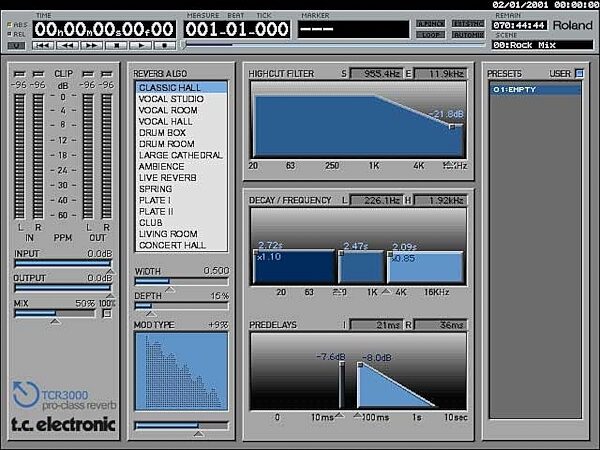Click highcut filter E frequency 11.9kHz field
The width and height of the screenshot is (600, 450).
pos(440,73)
